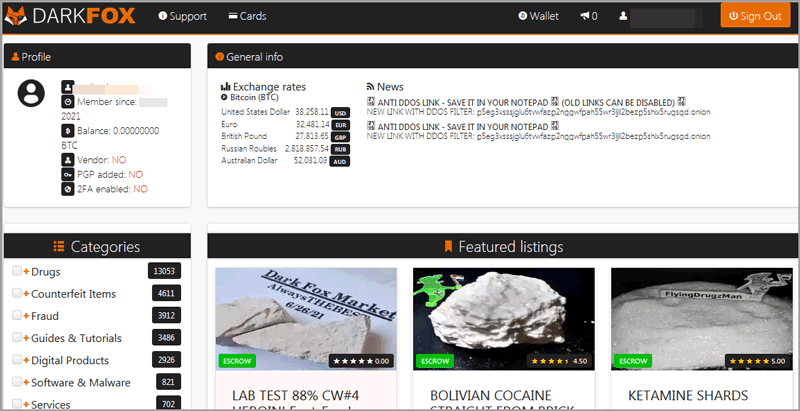
Task: Select the EUR currency badge
Action: point(340,125)
